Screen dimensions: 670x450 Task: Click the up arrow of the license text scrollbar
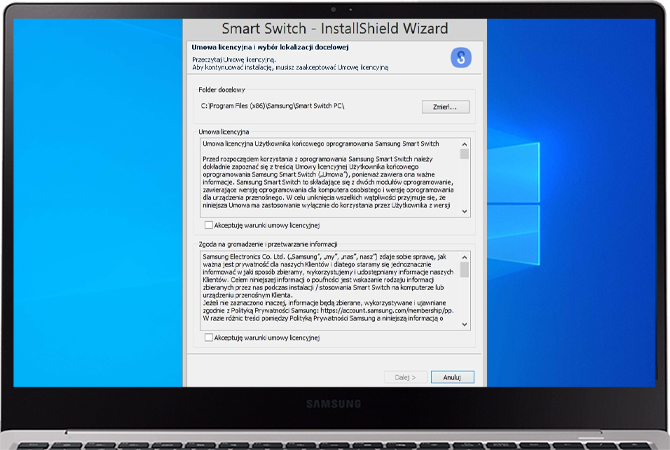point(464,144)
